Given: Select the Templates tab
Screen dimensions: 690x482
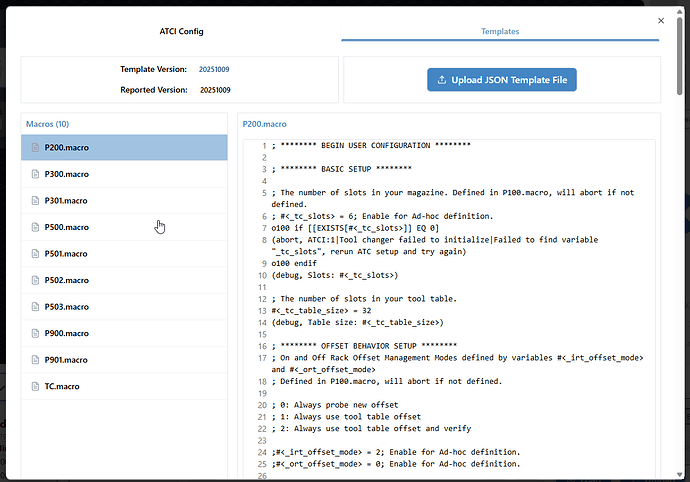Looking at the screenshot, I should point(499,32).
